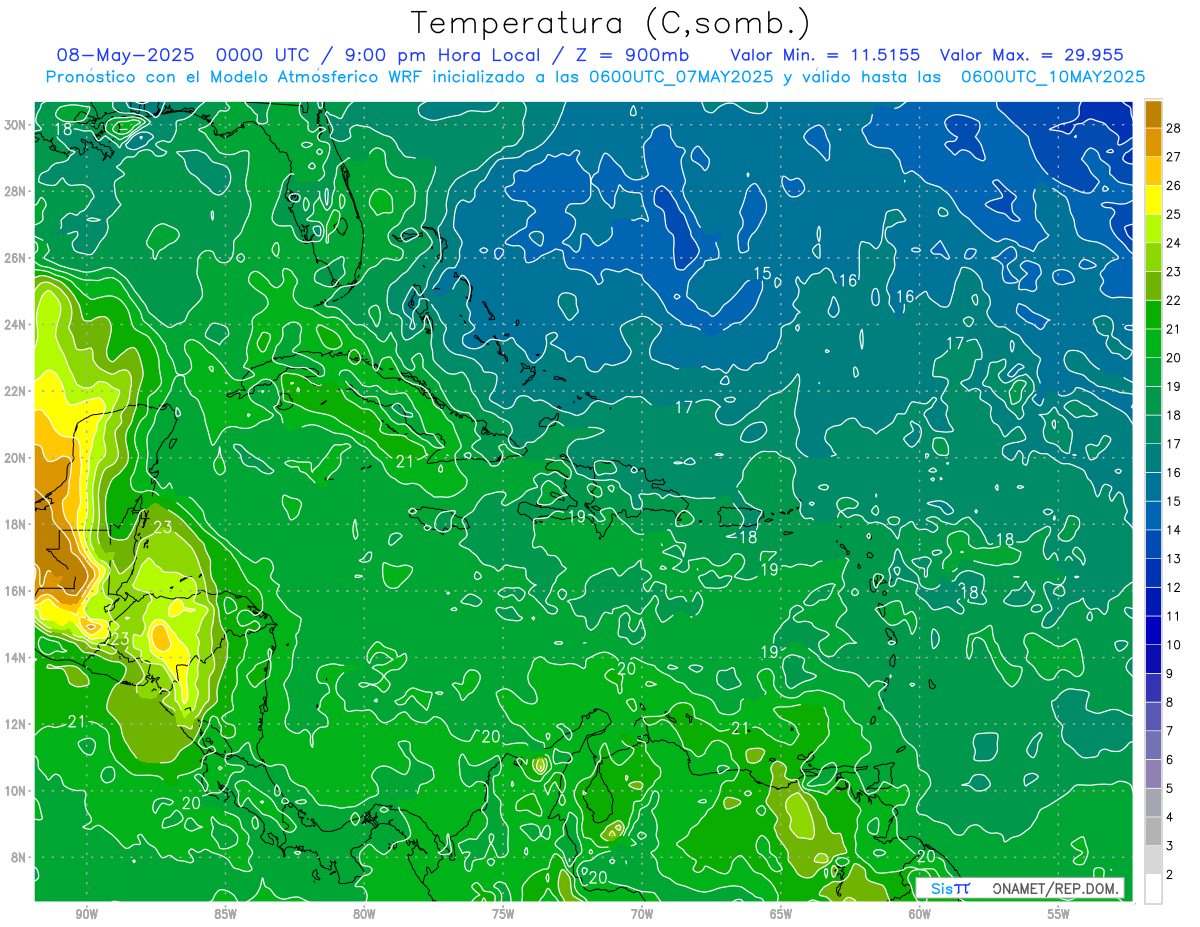Click the "16N" latitude axis label
Viewport: 1200px width, 927px height.
click(x=15, y=591)
